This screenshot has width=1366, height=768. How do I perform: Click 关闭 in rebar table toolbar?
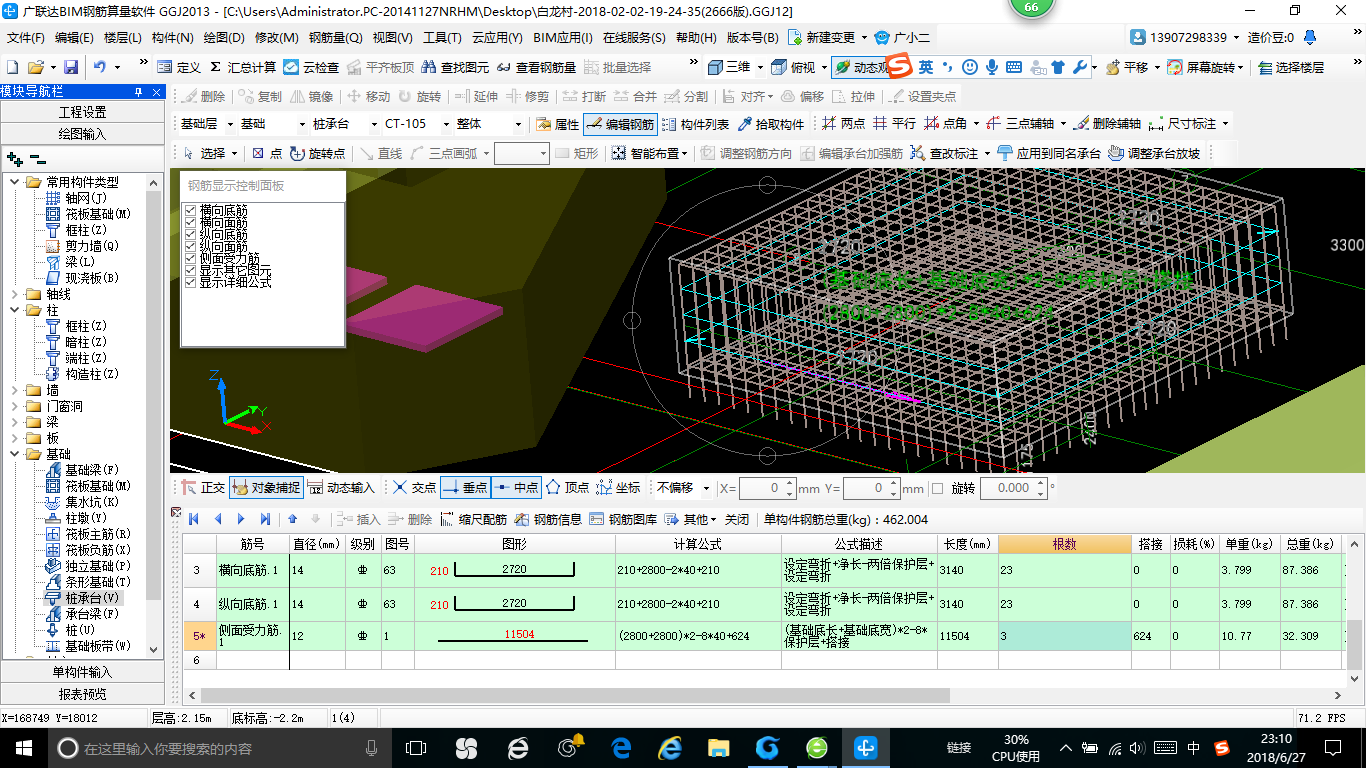point(737,519)
